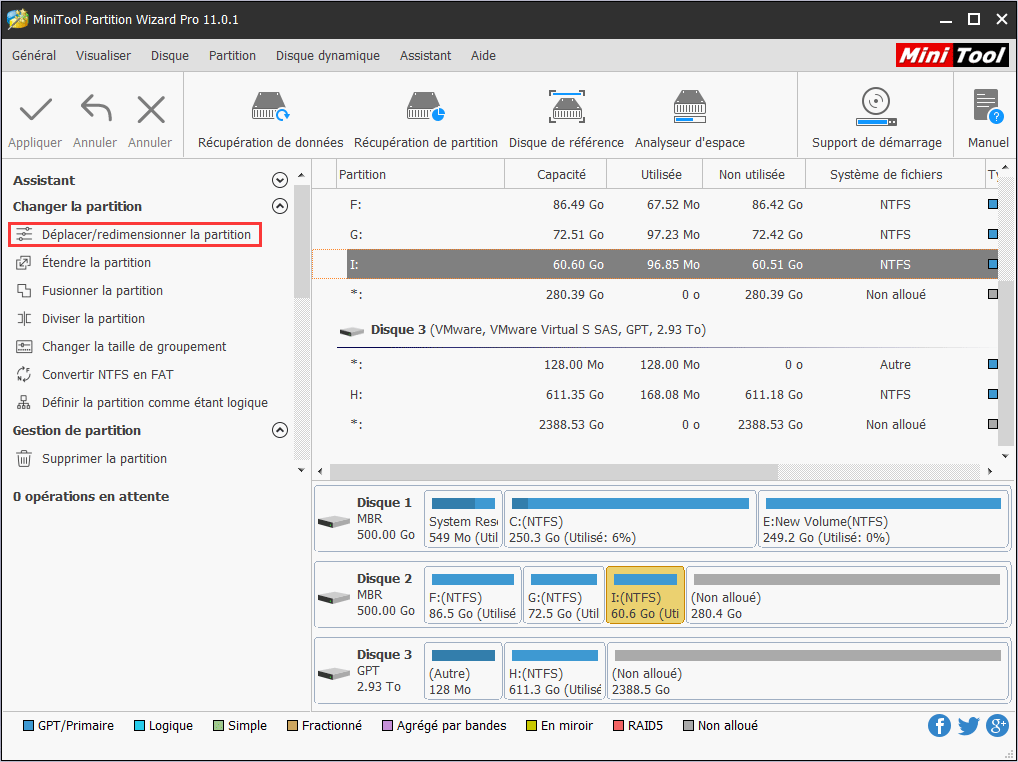Click the GPT/Primaire legend swatch
The width and height of the screenshot is (1018, 762).
[x=28, y=726]
